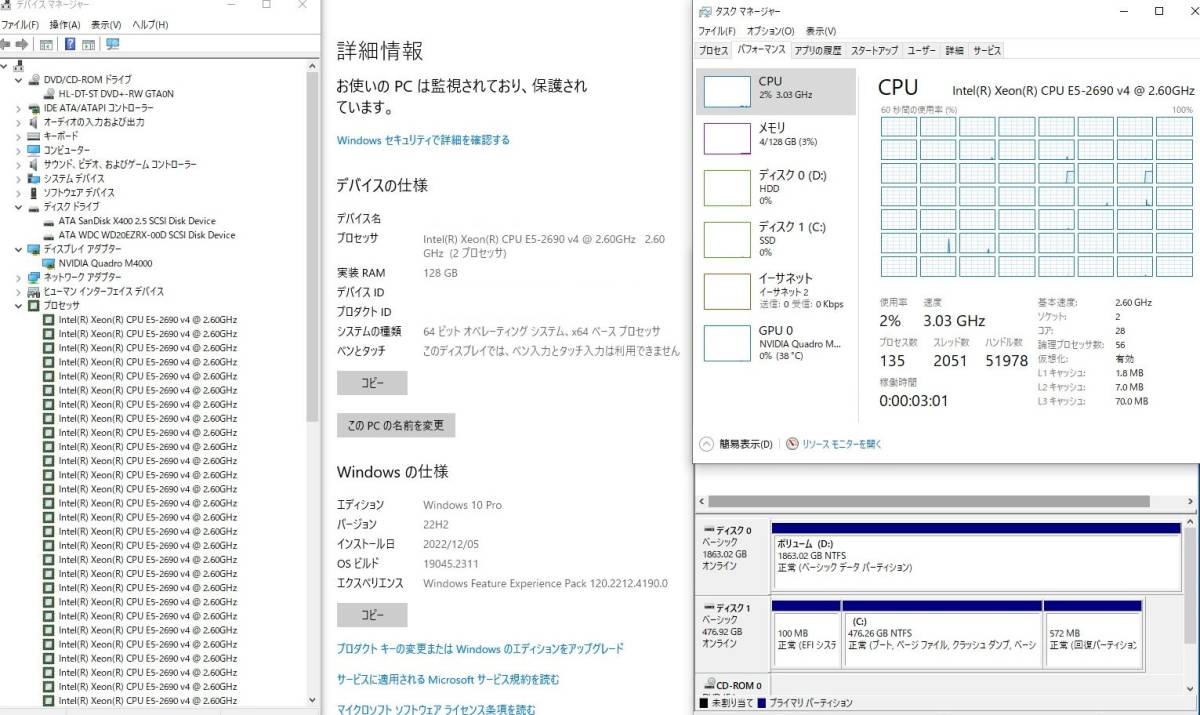Click the scan for hardware changes toolbar icon
The width and height of the screenshot is (1200, 715).
click(110, 44)
